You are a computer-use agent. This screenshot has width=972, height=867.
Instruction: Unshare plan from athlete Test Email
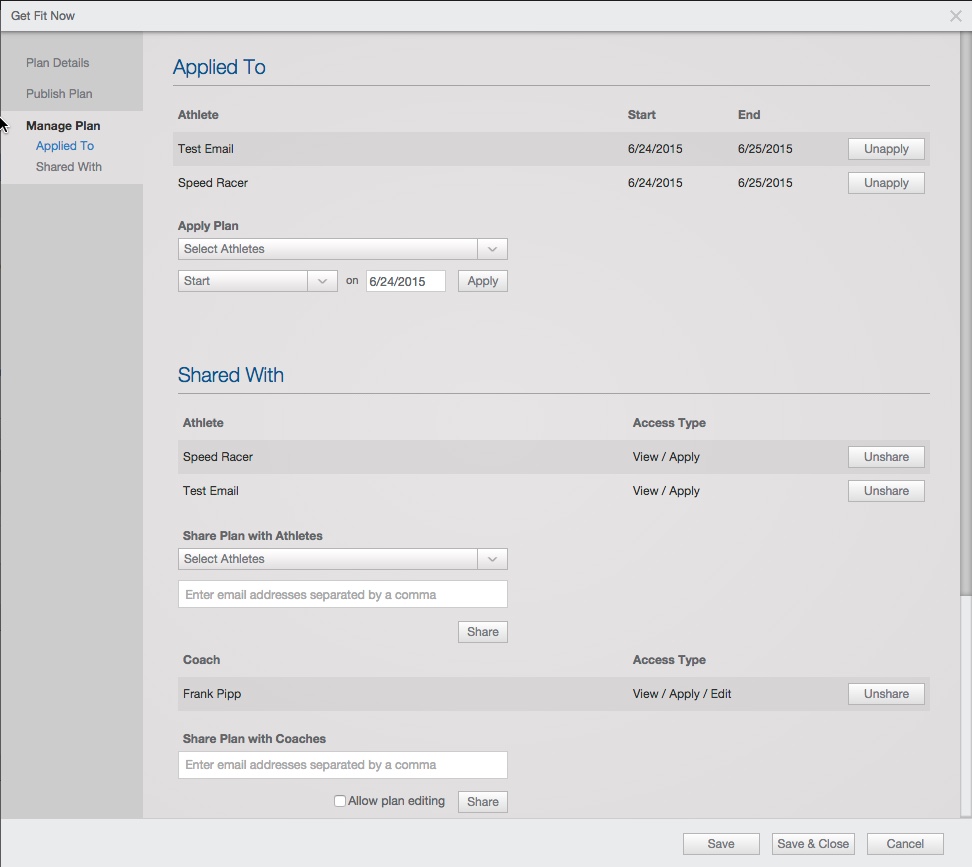886,491
